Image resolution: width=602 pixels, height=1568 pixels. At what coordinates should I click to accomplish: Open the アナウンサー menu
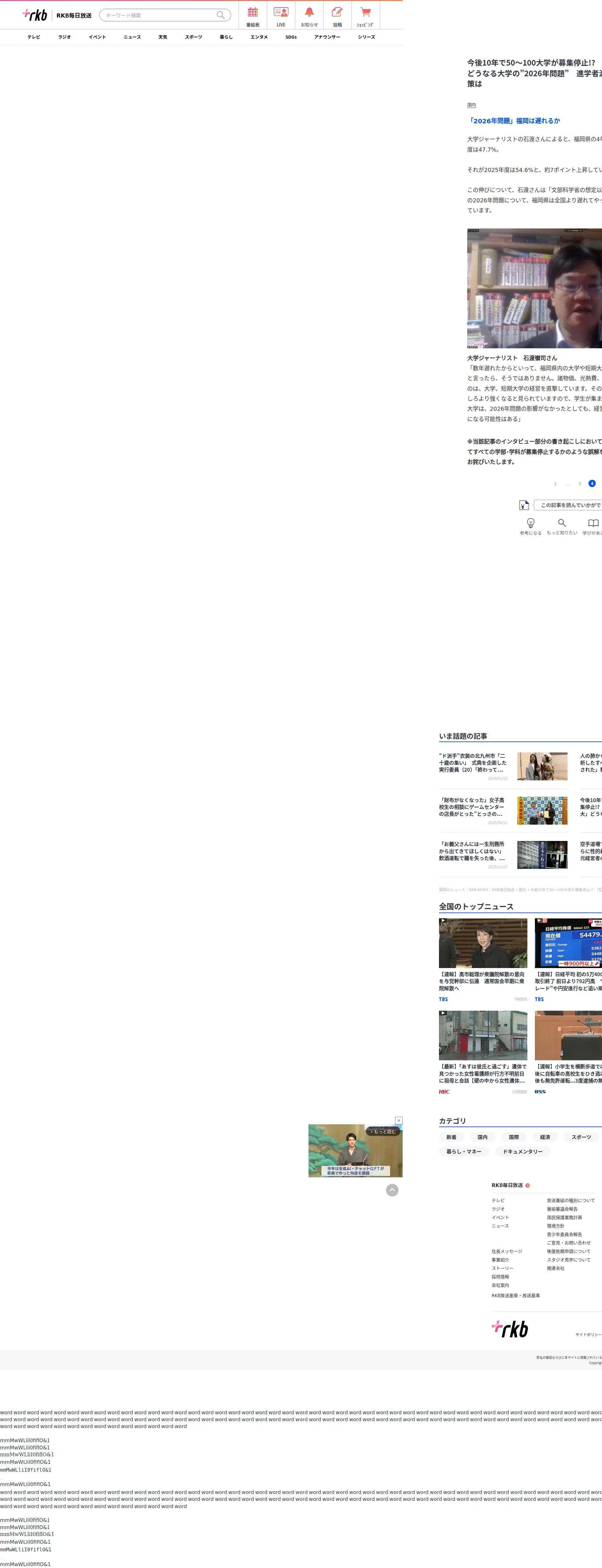[x=327, y=37]
